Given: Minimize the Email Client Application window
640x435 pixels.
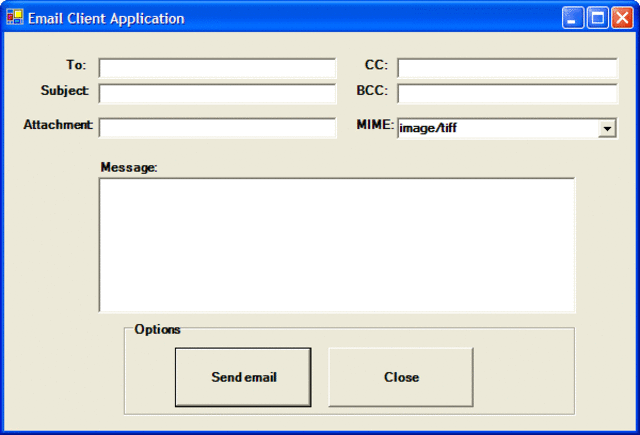Looking at the screenshot, I should [572, 18].
